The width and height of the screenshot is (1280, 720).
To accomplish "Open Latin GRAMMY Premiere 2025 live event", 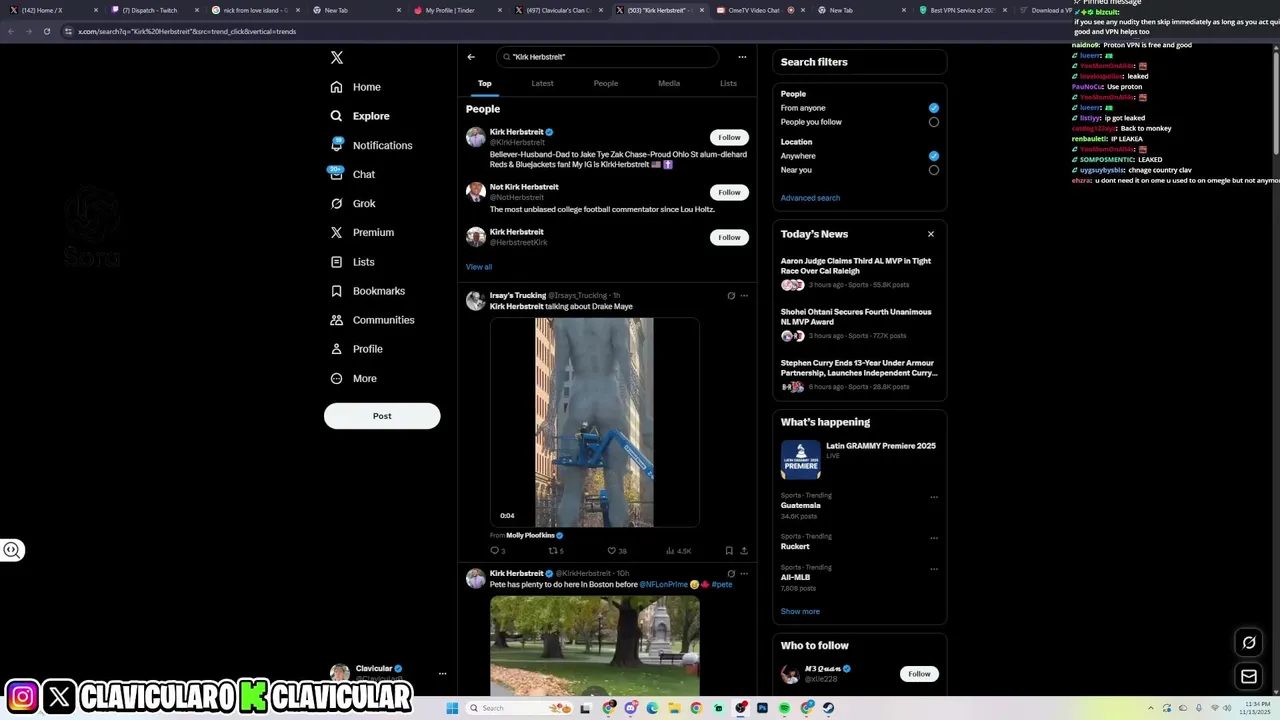I will pyautogui.click(x=858, y=459).
